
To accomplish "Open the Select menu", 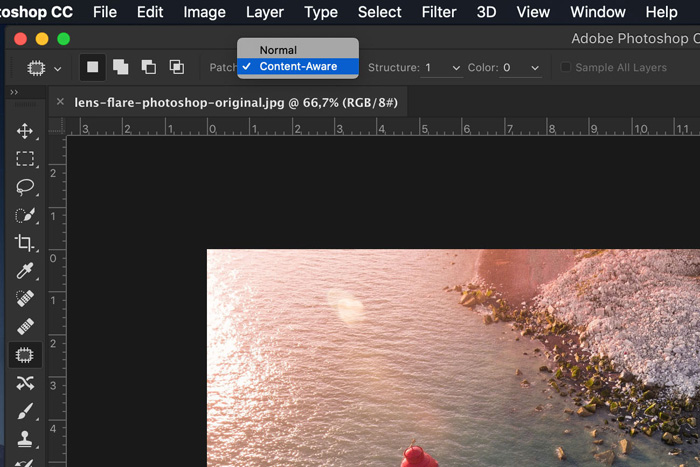I will click(379, 12).
